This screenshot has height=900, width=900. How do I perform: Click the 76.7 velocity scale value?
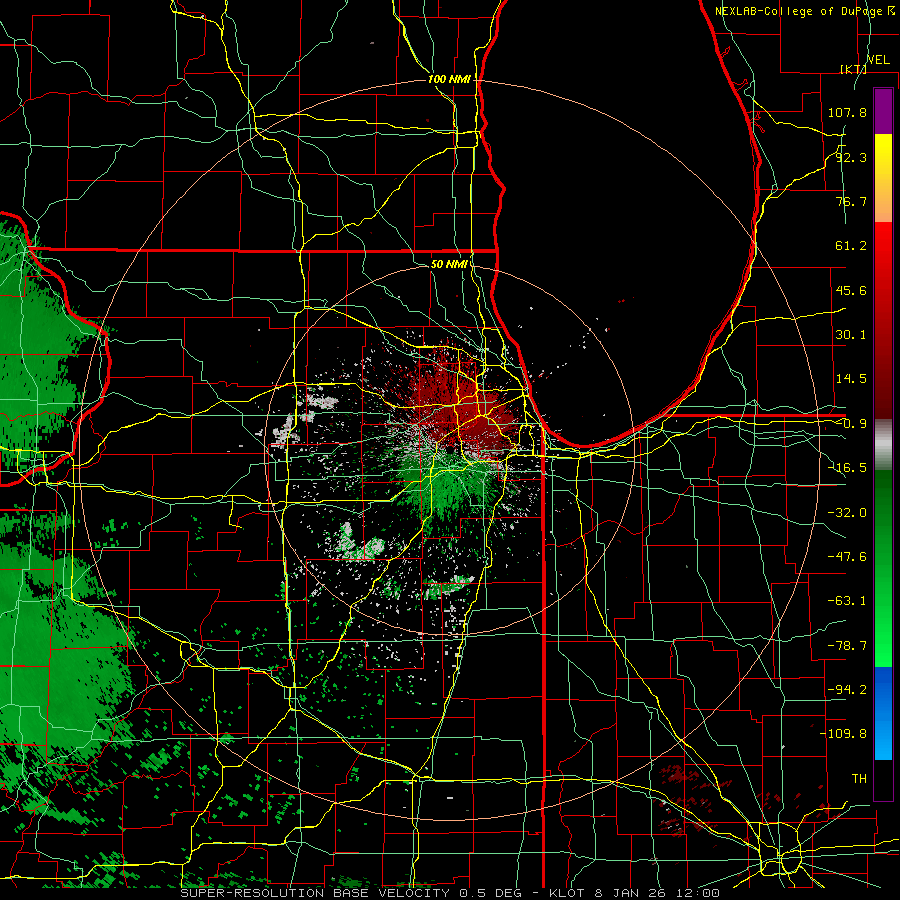tap(851, 201)
